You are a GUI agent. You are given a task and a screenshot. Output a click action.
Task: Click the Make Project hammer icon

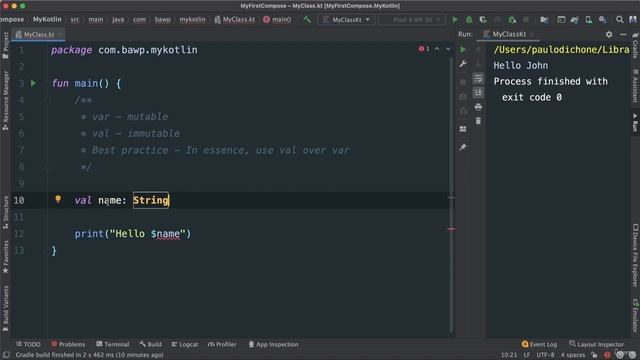pos(307,19)
